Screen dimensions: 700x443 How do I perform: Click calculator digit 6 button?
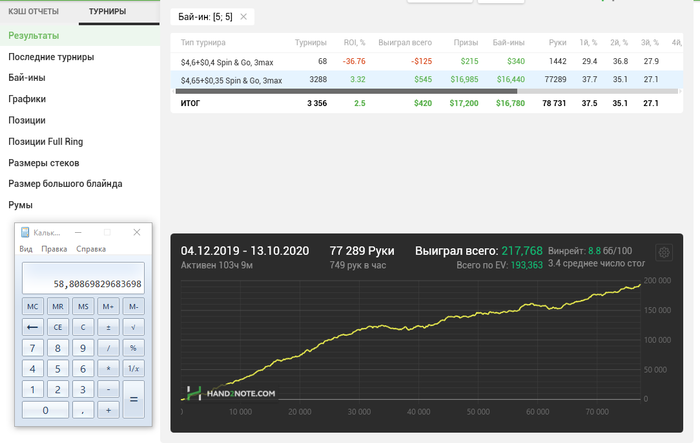pos(83,368)
